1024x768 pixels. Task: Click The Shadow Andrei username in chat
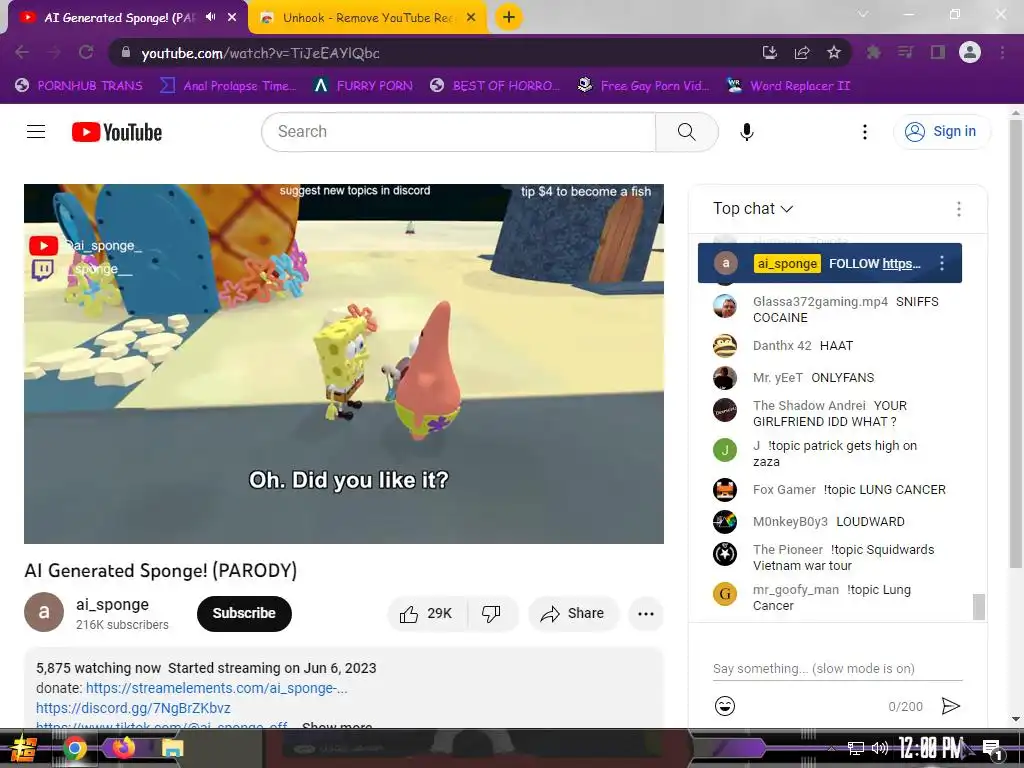[x=809, y=406]
